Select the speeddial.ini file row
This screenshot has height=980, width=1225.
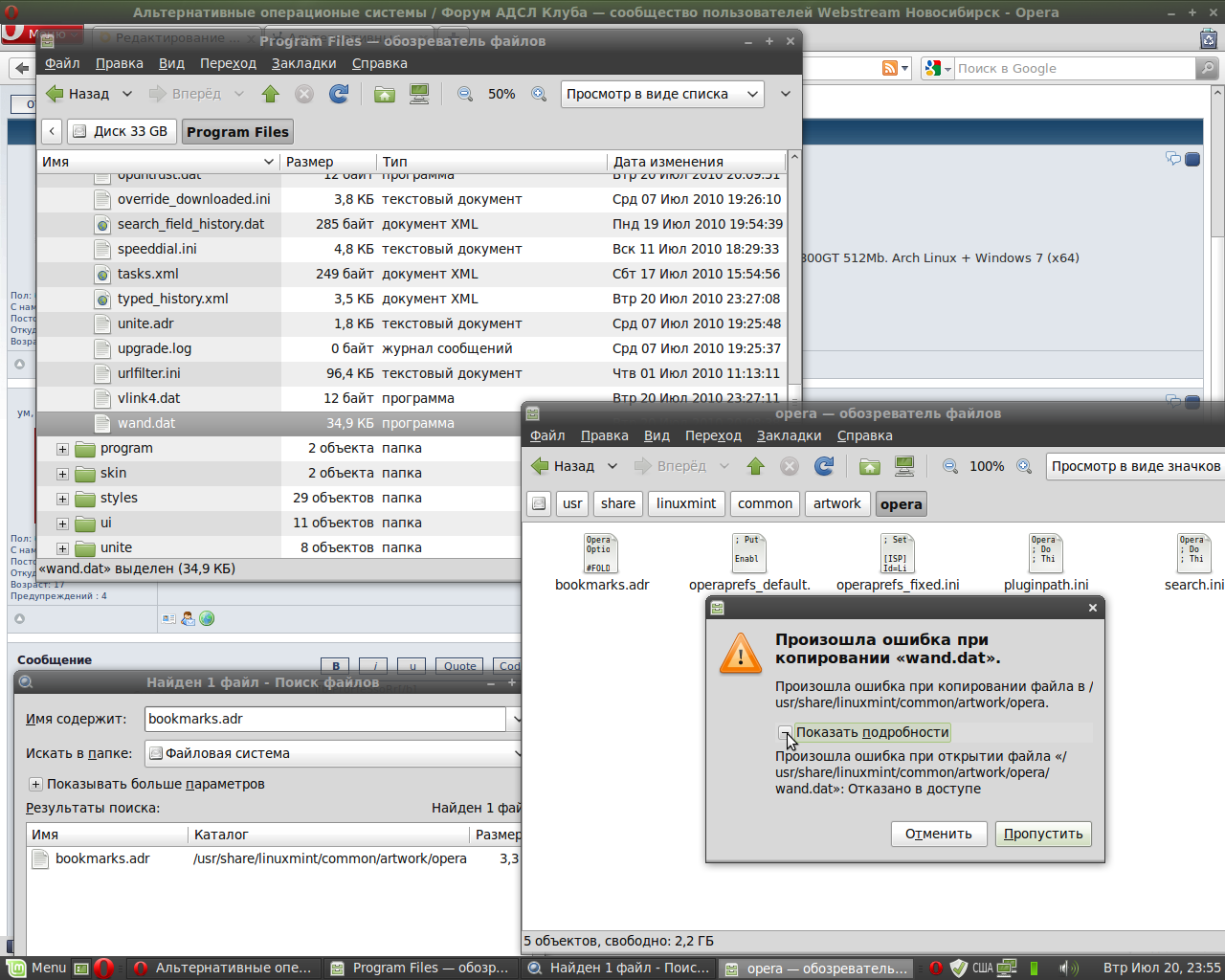click(x=412, y=249)
